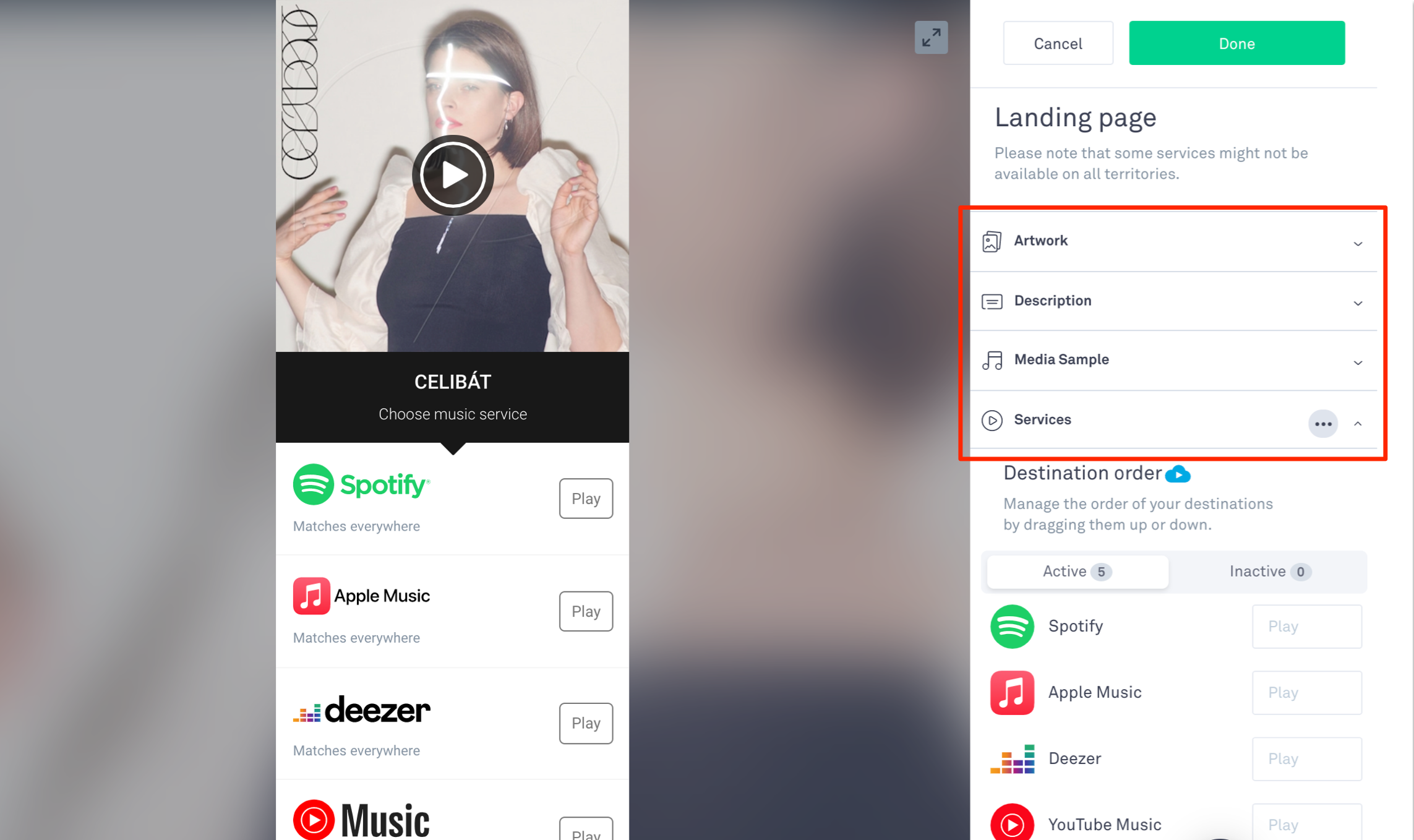Collapse the Services section chevron
The height and width of the screenshot is (840, 1414).
point(1358,422)
